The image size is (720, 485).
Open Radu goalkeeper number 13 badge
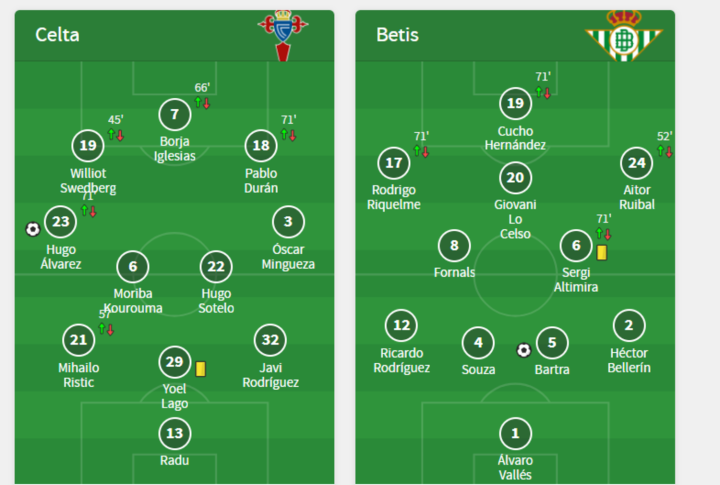tap(174, 433)
